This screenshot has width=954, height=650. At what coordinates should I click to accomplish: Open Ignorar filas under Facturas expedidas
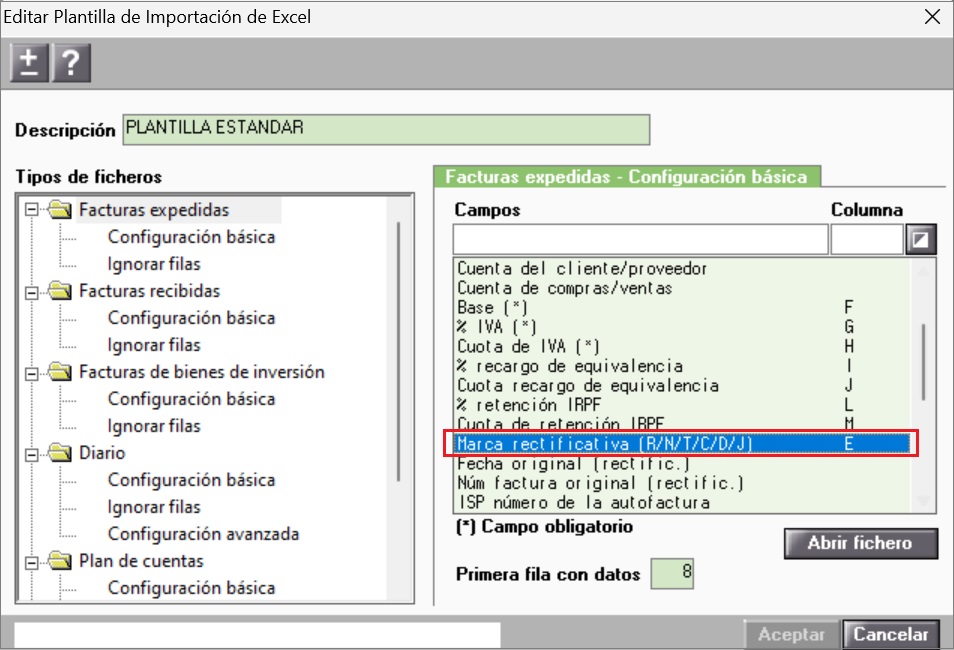coord(154,264)
